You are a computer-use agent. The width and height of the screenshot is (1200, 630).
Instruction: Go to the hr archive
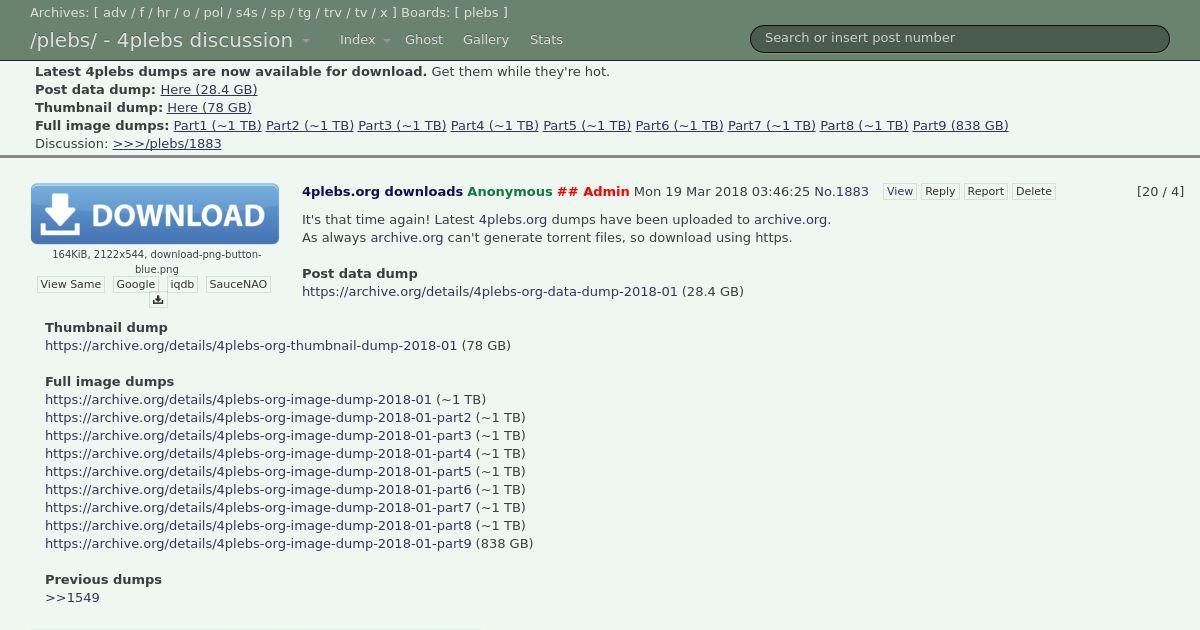[x=164, y=13]
